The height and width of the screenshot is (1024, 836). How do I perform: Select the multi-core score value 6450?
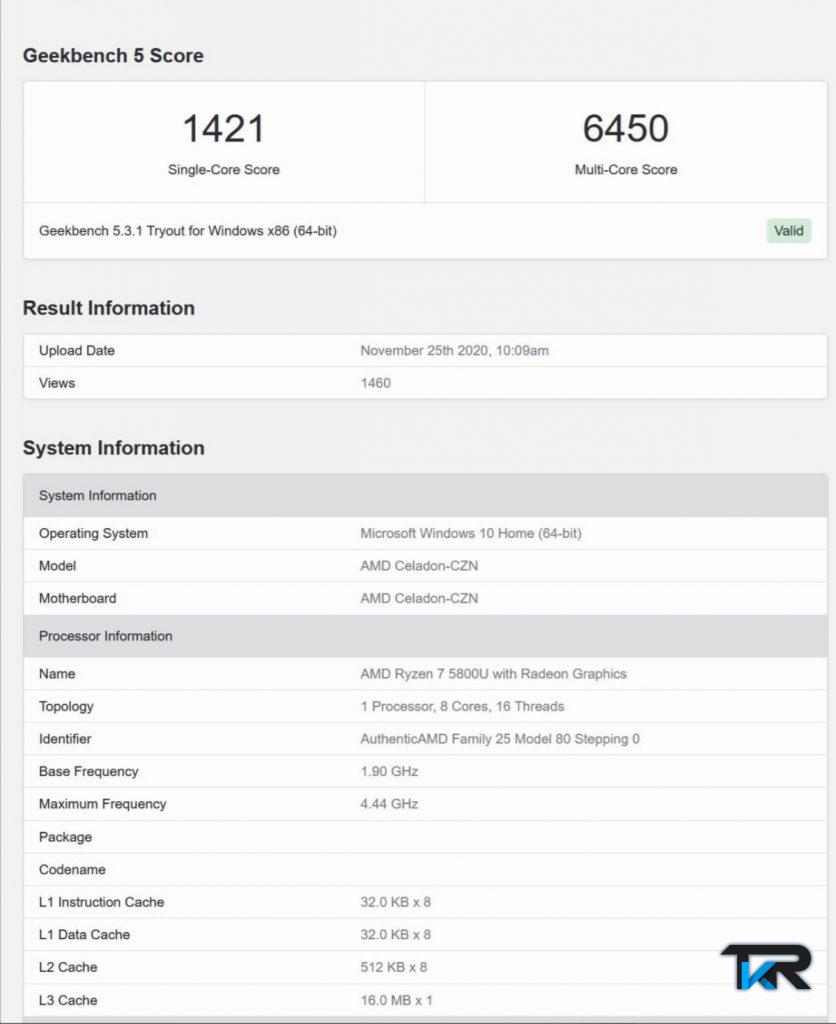click(x=626, y=128)
